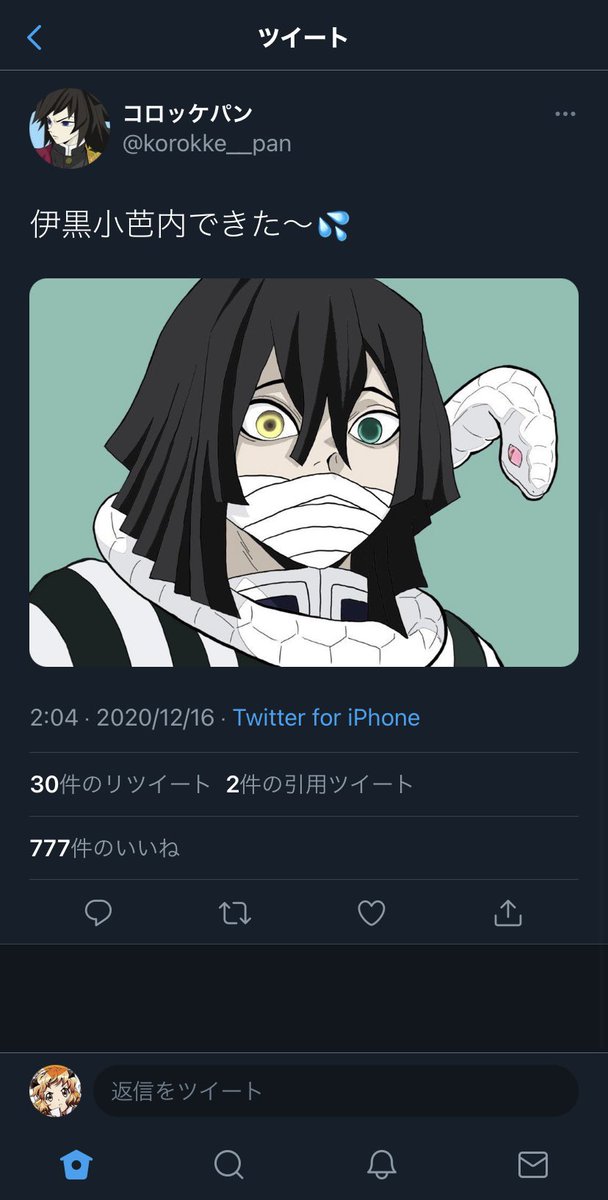Tap the back arrow to leave tweet
The width and height of the screenshot is (608, 1200).
pyautogui.click(x=35, y=38)
